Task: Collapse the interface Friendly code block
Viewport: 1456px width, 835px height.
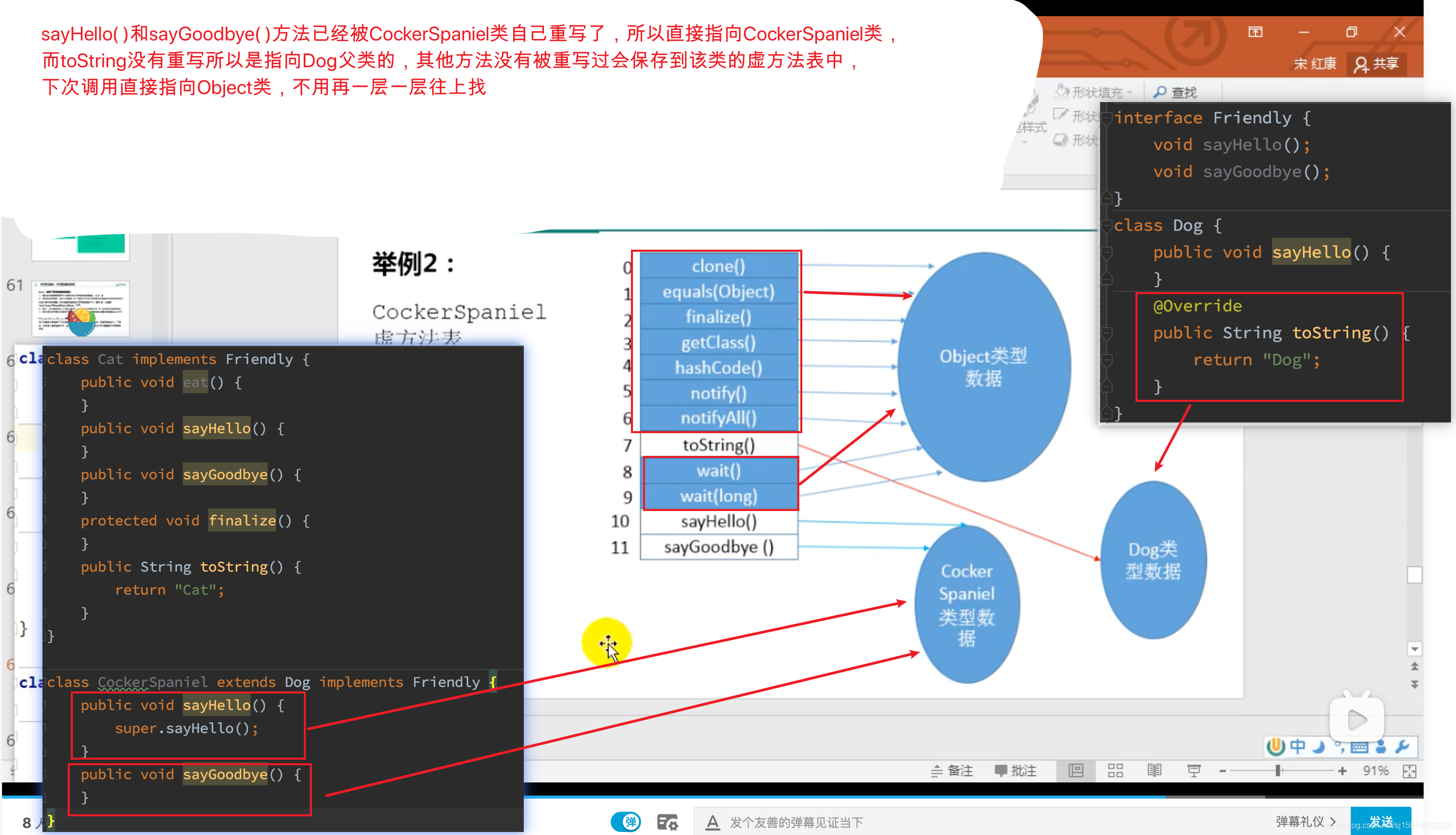Action: [1107, 118]
